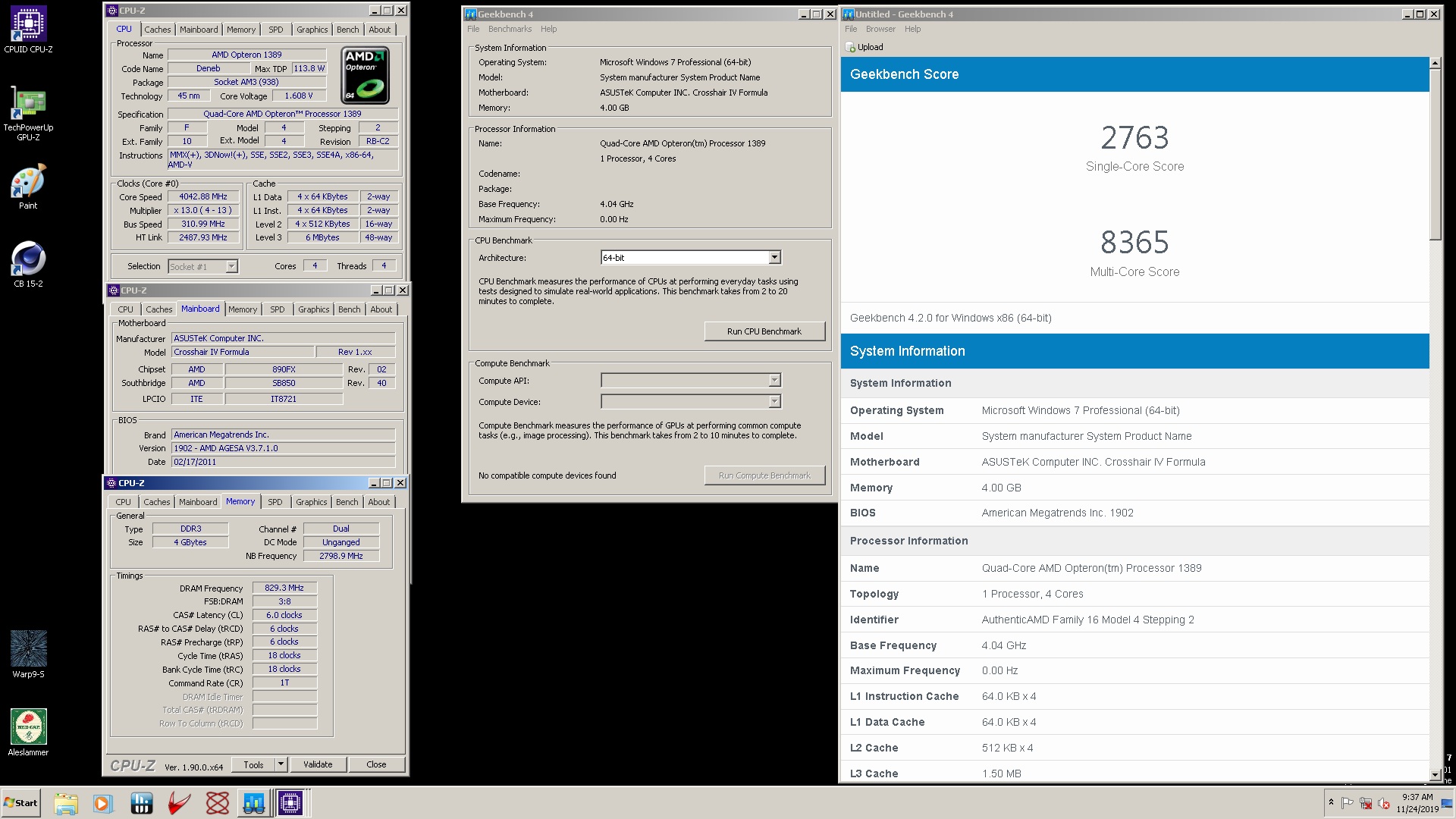Click the BIOS Version 1902 field
1456x819 pixels.
283,448
